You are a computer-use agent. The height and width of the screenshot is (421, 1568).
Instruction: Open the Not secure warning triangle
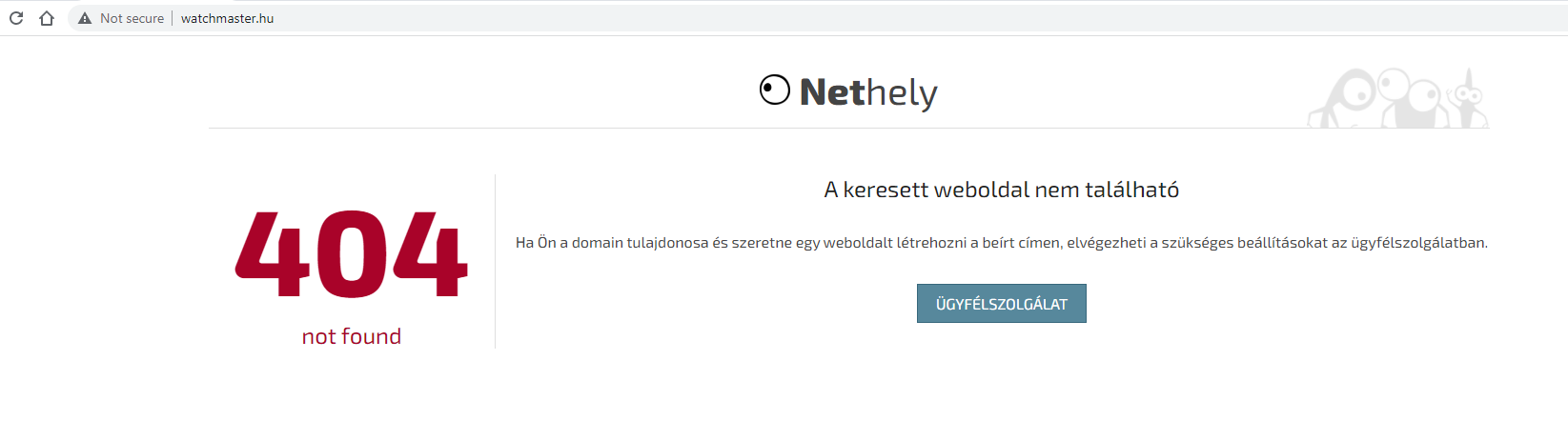coord(85,18)
